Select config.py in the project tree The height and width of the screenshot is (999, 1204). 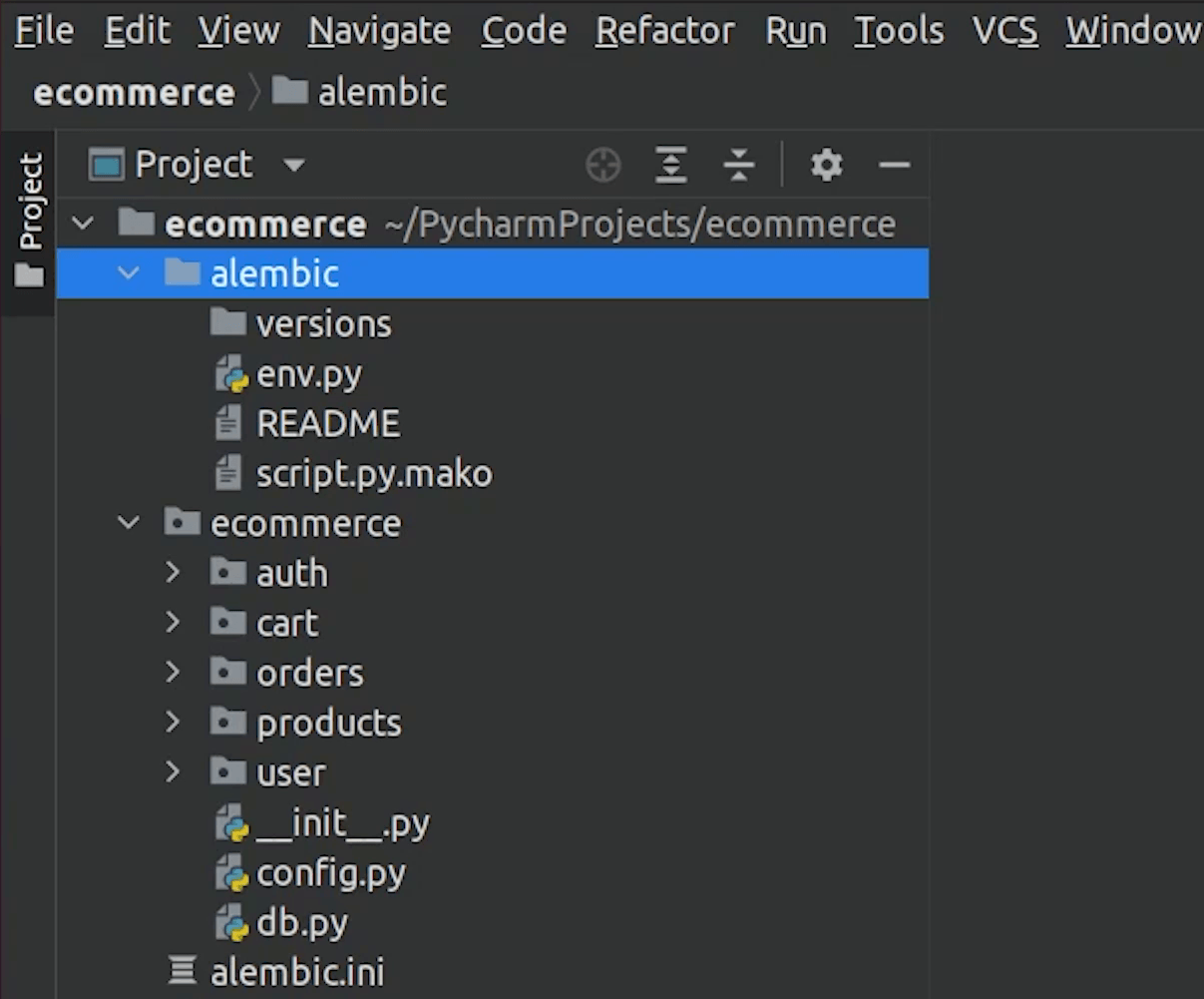[330, 873]
